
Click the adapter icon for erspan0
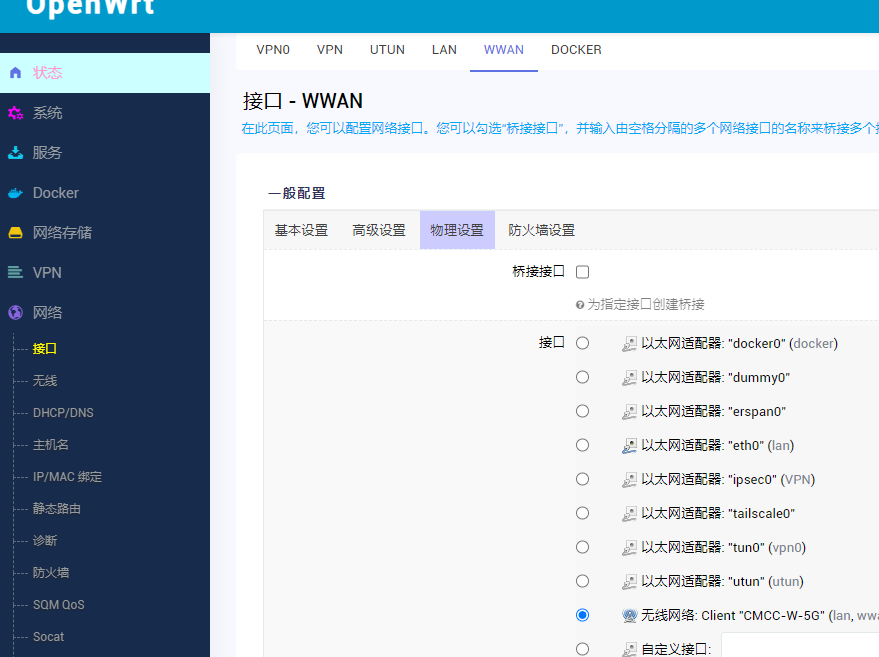(x=630, y=412)
